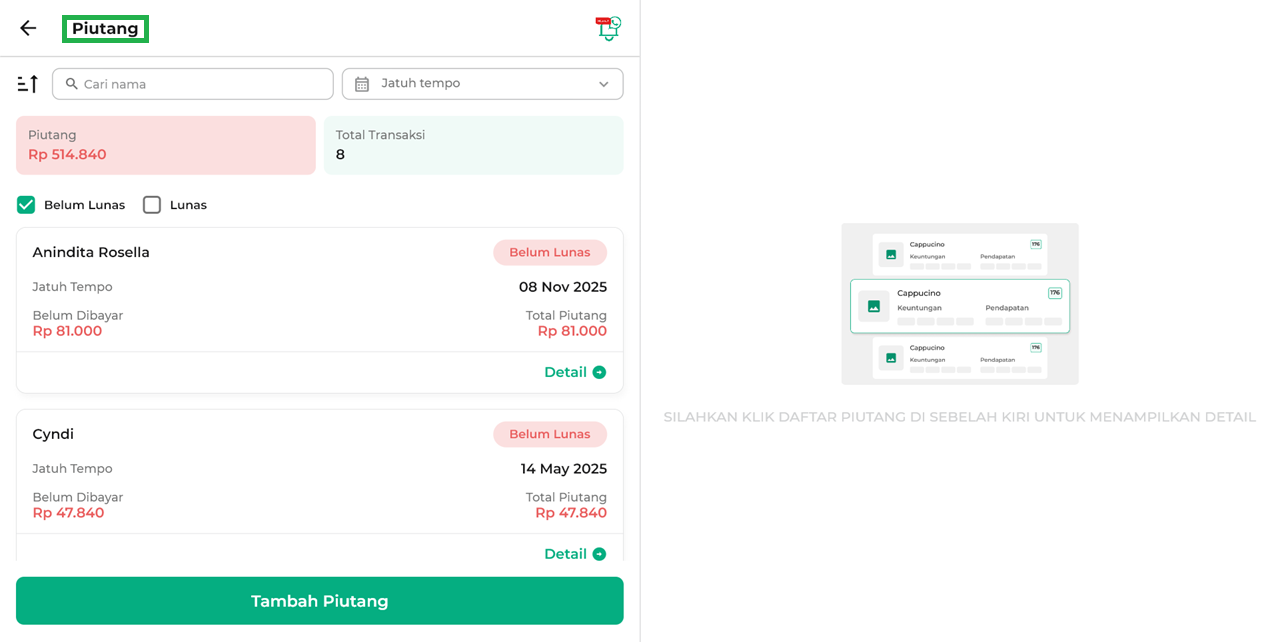The image size is (1278, 642).
Task: Click the placeholder illustration on right panel
Action: [x=959, y=304]
